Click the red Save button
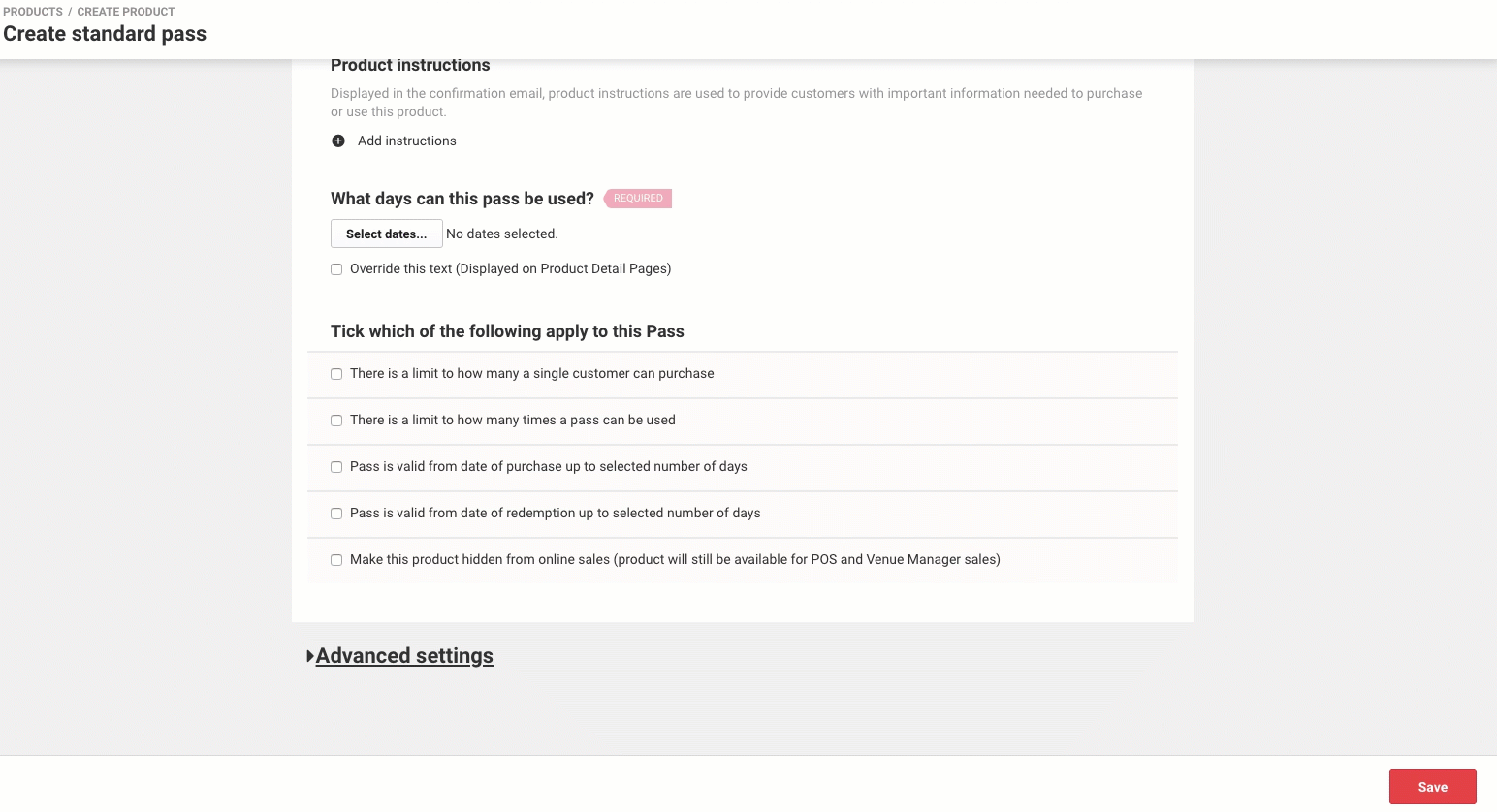 pyautogui.click(x=1432, y=787)
